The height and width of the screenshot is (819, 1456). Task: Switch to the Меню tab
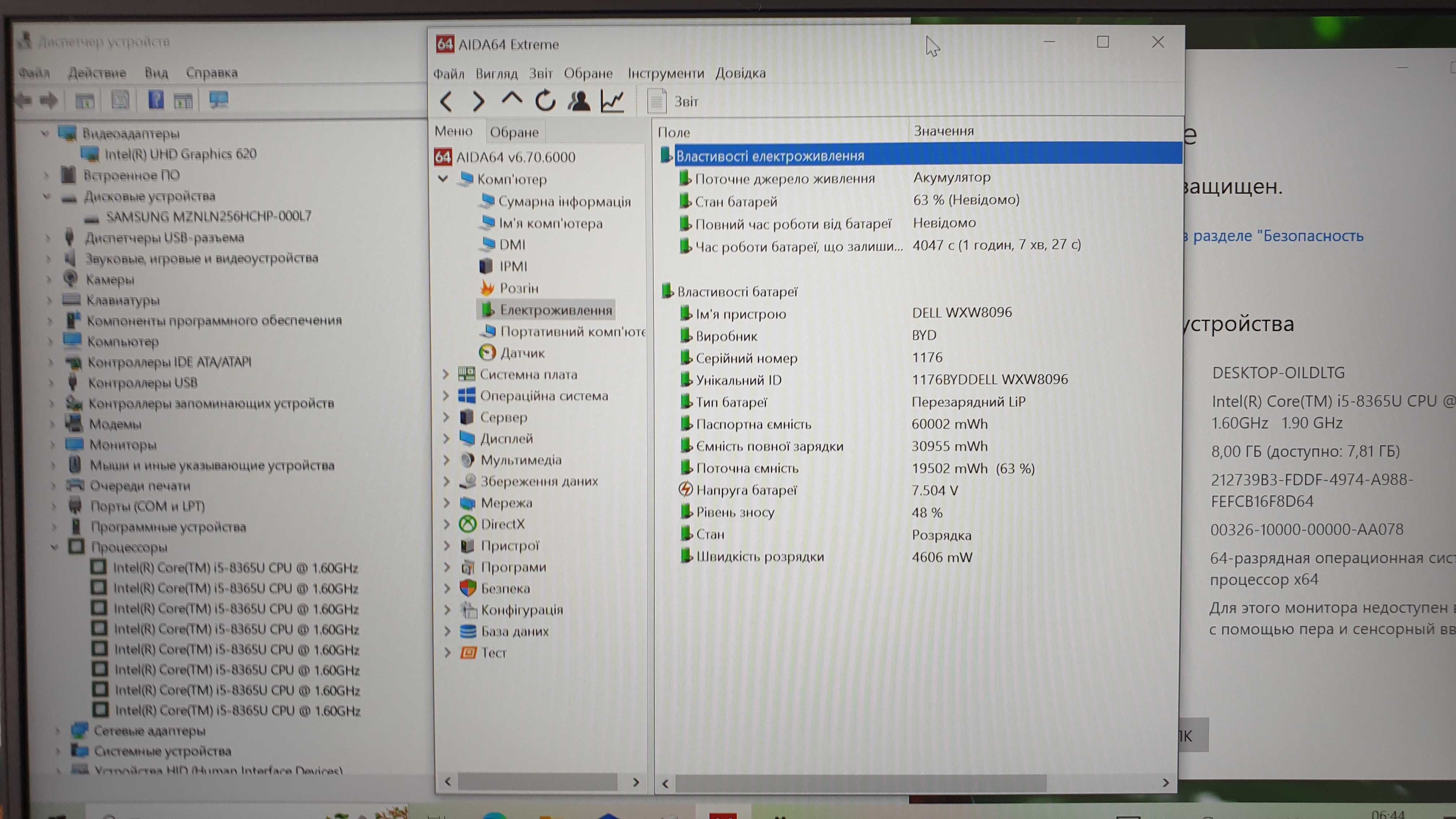(x=453, y=131)
